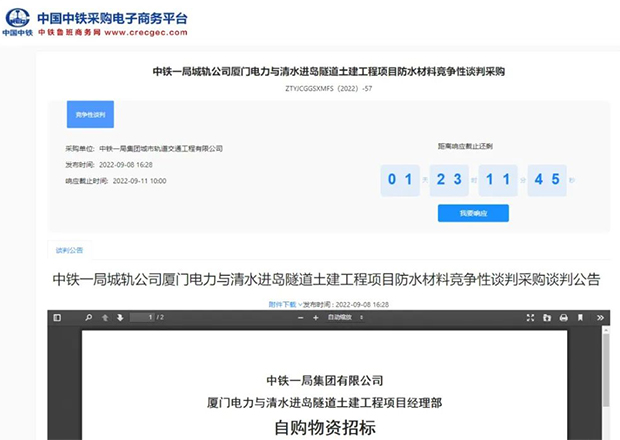Click the 我要响应 button
Viewport: 620px width, 440px height.
473,213
